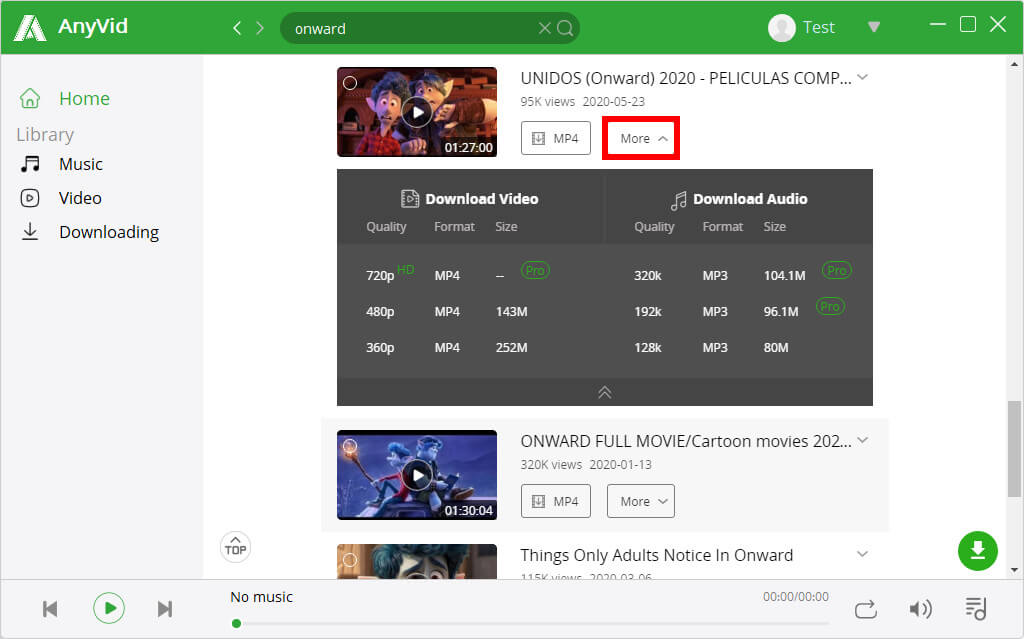Click the Test user avatar
Image resolution: width=1024 pixels, height=639 pixels.
(781, 27)
